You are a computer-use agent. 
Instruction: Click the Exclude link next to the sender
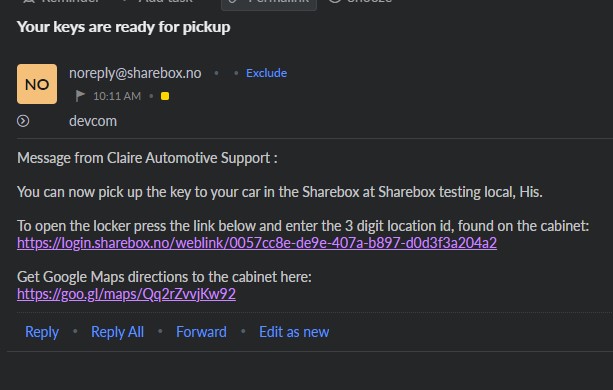click(266, 73)
